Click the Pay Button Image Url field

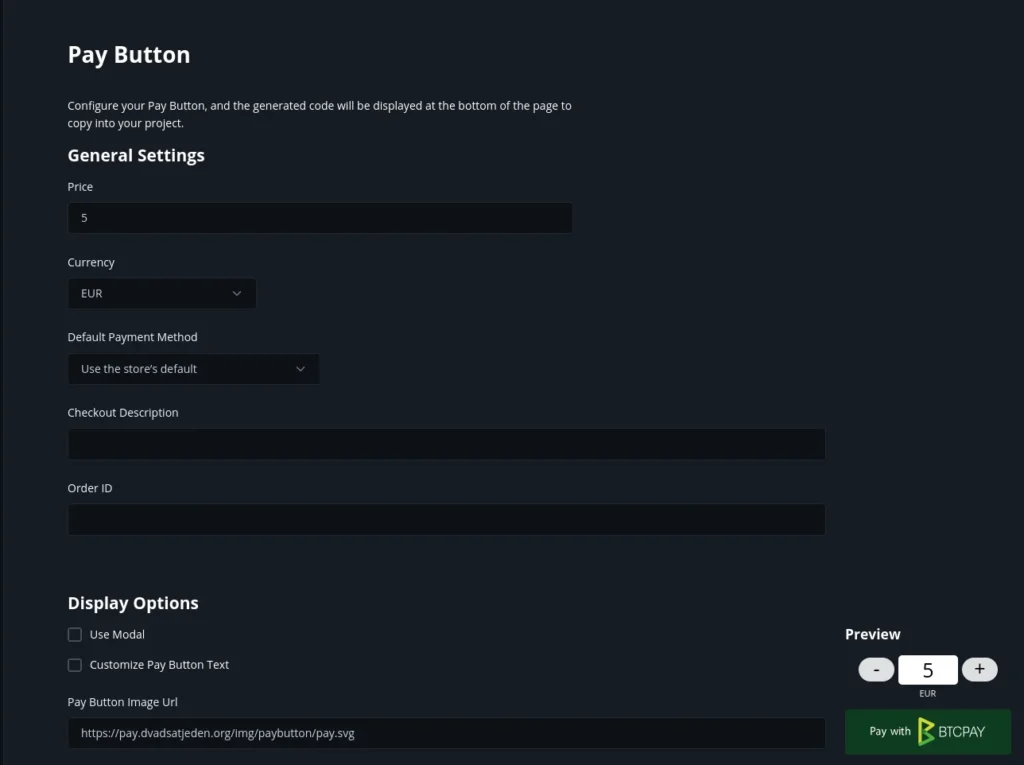(x=446, y=732)
